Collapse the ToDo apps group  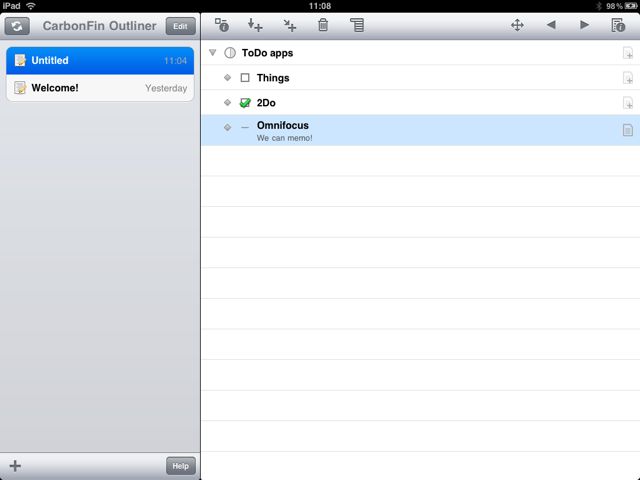point(213,52)
